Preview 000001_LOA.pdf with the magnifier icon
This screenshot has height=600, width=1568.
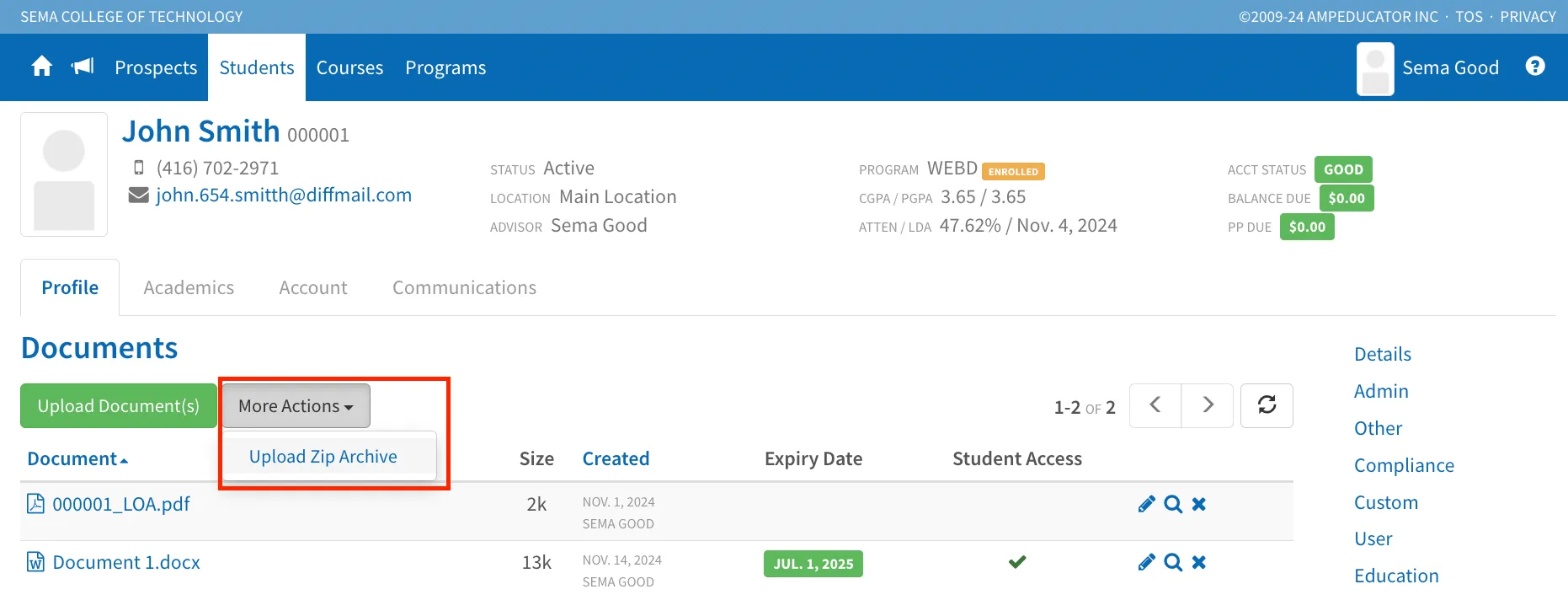coord(1173,504)
